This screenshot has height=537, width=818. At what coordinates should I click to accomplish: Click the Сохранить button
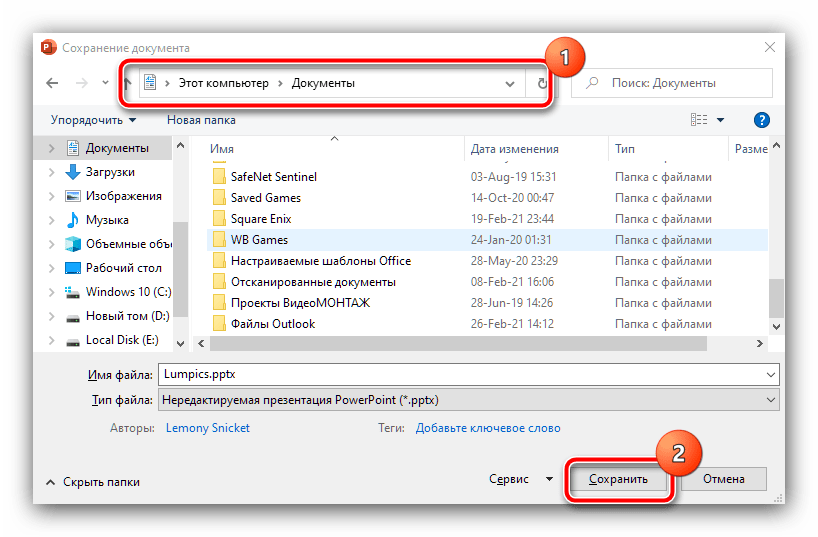pyautogui.click(x=618, y=479)
